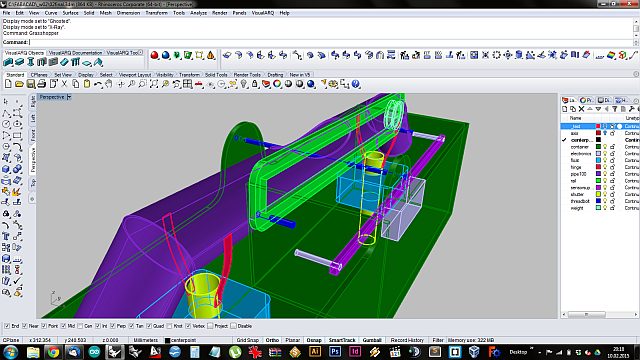
Task: Click into the Command input field
Action: tap(331, 42)
